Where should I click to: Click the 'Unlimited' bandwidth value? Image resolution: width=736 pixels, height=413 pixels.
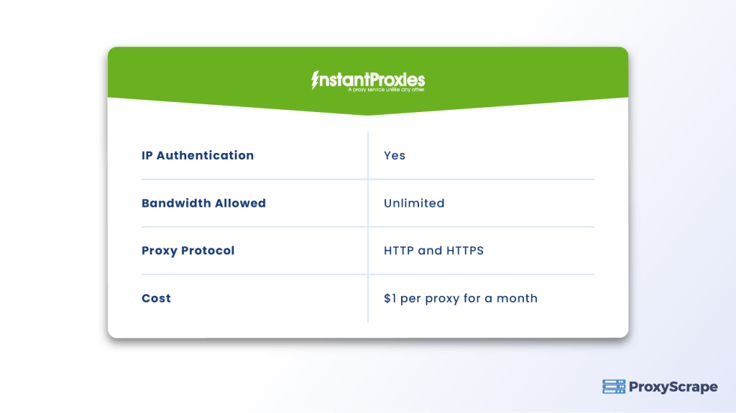[414, 203]
